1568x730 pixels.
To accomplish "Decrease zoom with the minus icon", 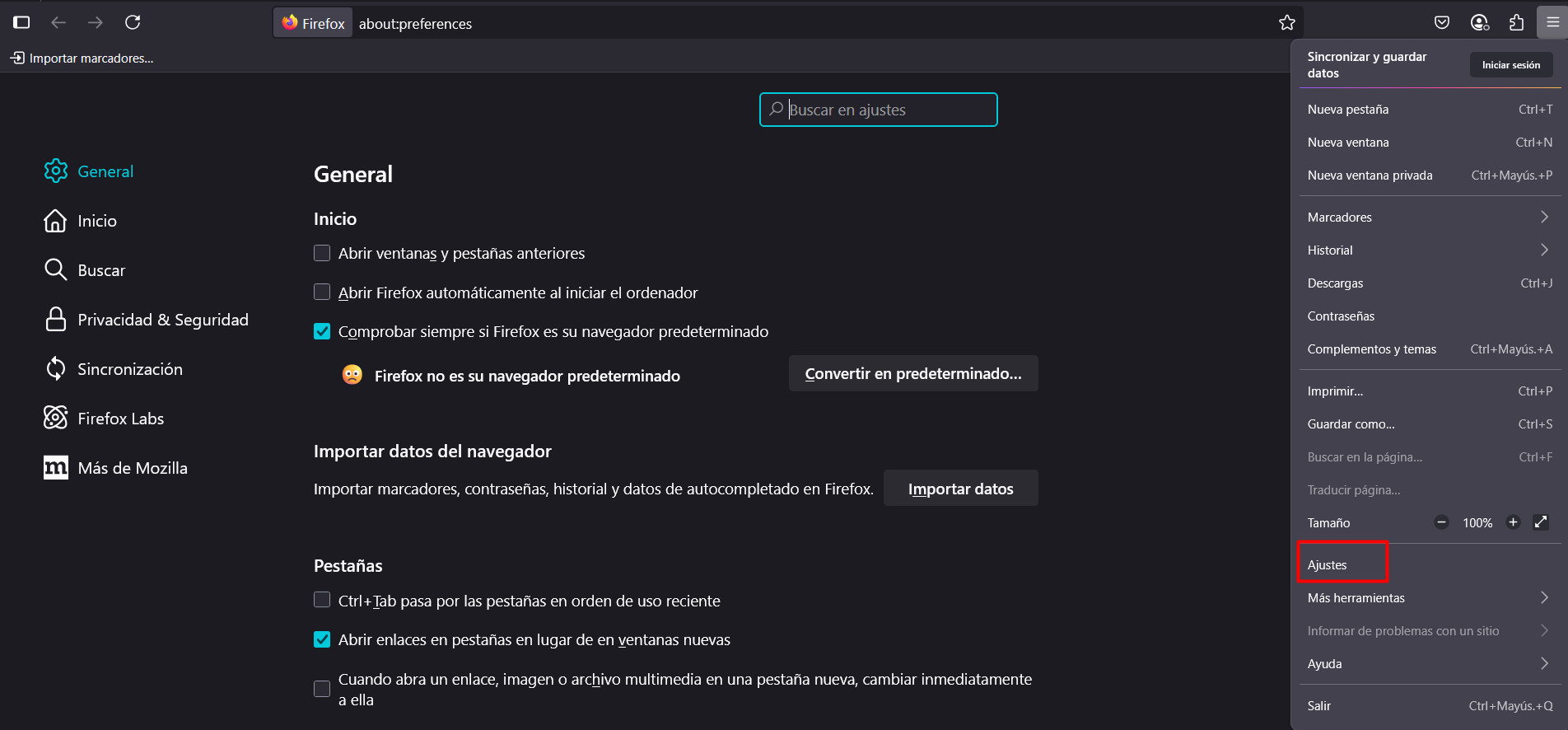I will (1441, 522).
